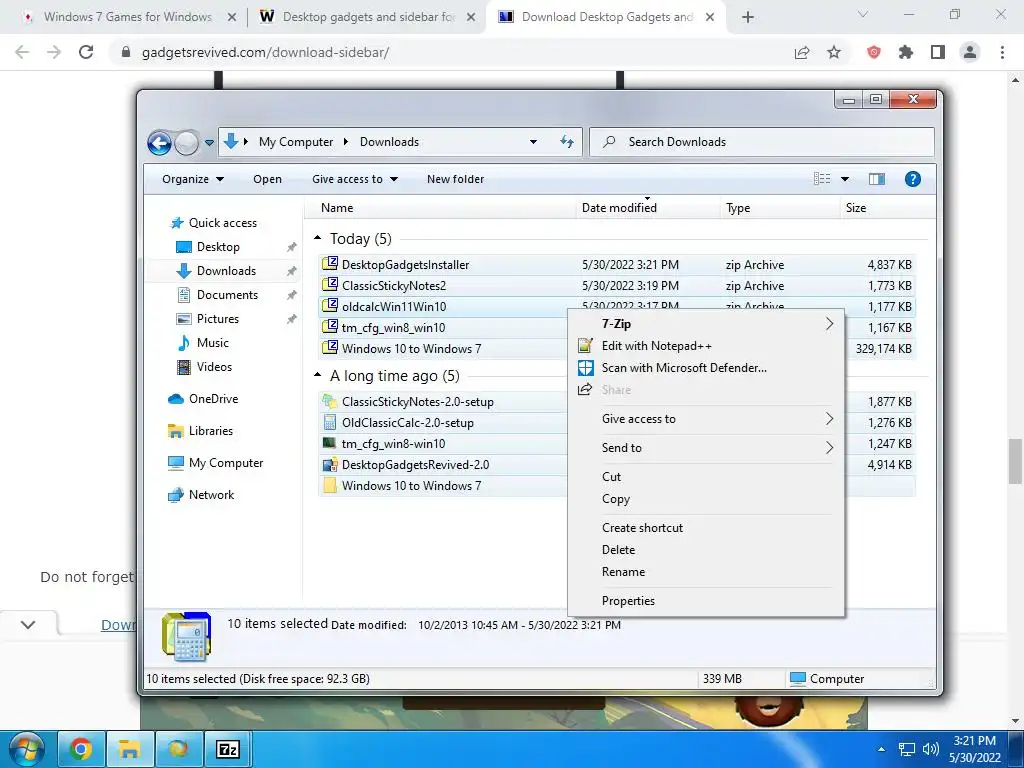Click the Back navigation button in Explorer
Image resolution: width=1024 pixels, height=768 pixels.
[159, 142]
